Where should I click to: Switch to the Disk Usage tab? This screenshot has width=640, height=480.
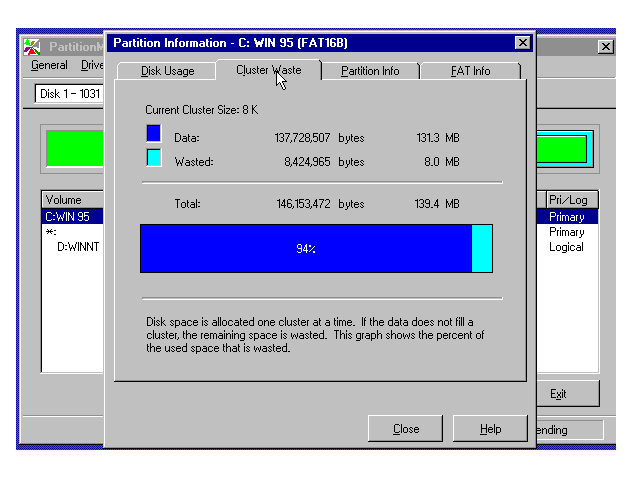click(x=167, y=71)
